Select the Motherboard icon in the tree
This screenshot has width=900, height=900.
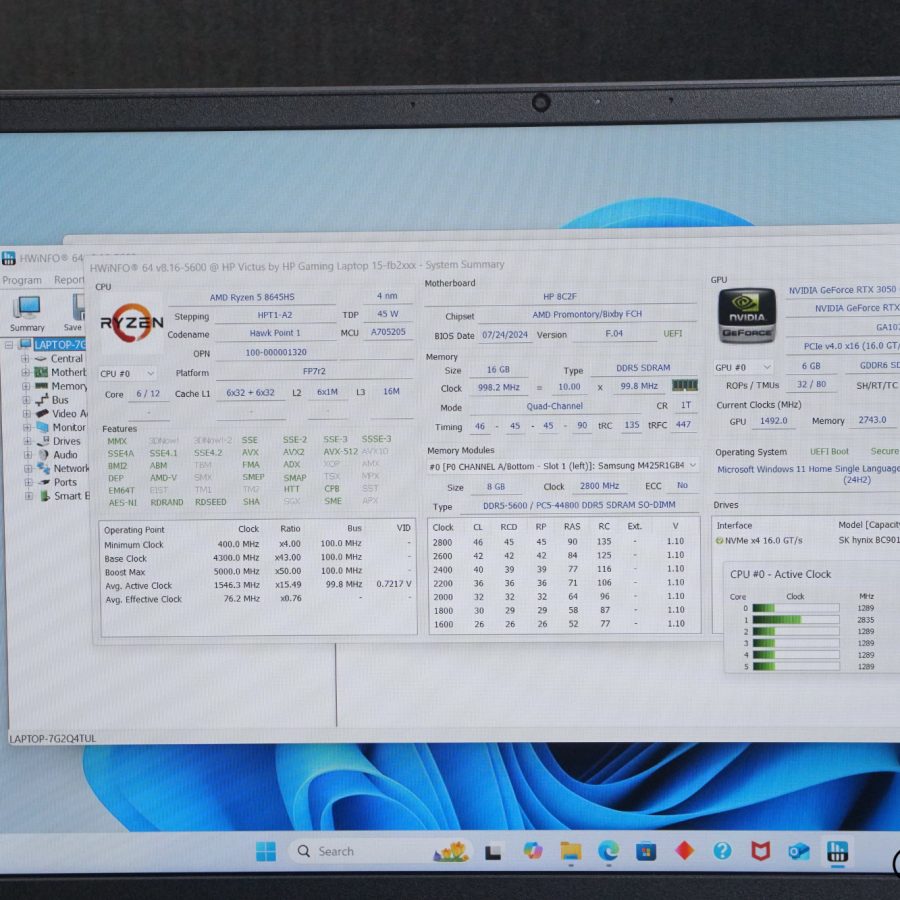(41, 372)
